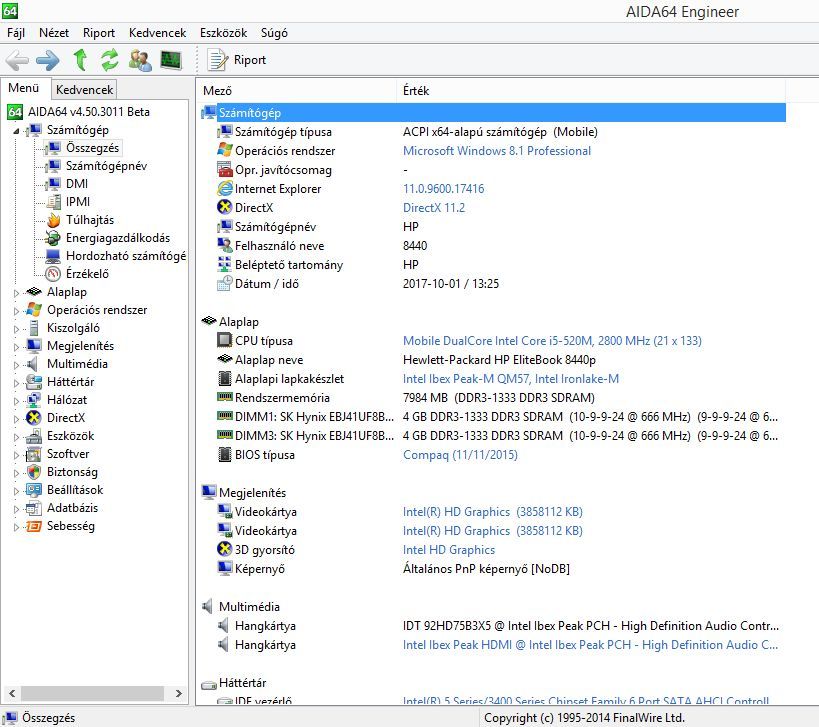Select the Hordozható számítógép tree item

[126, 256]
